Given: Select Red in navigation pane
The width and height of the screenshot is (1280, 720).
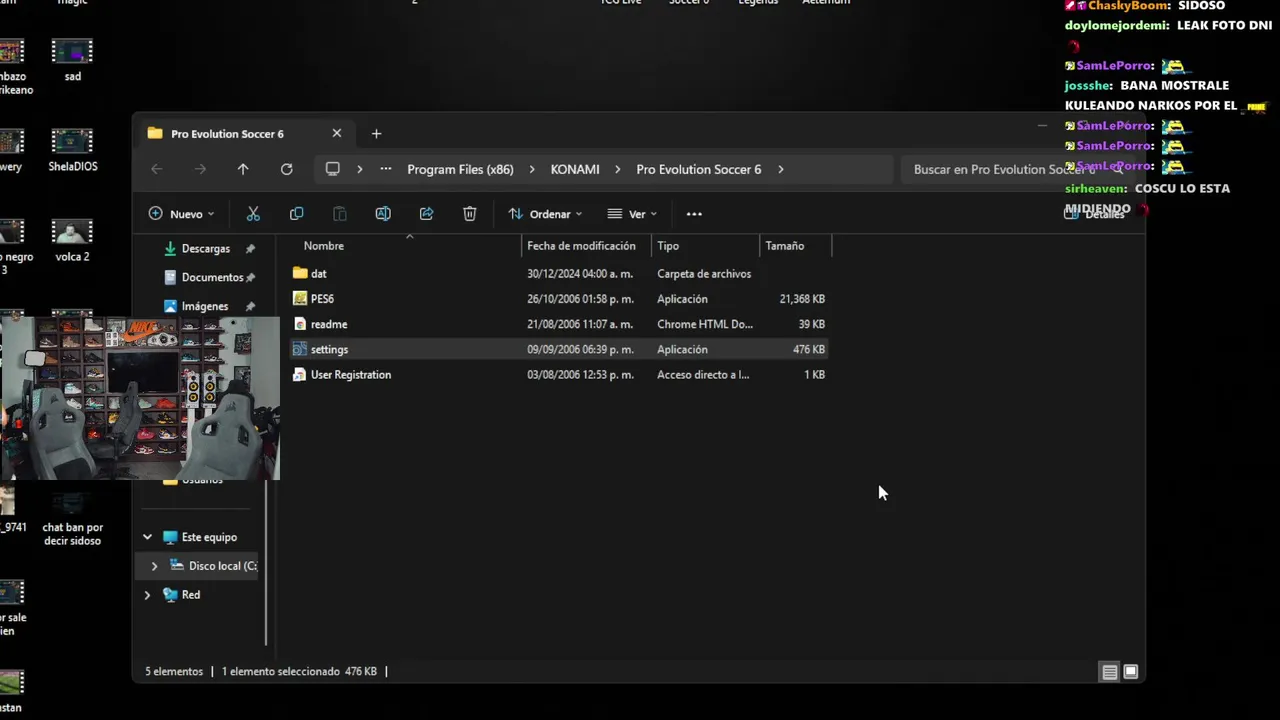Looking at the screenshot, I should point(190,595).
